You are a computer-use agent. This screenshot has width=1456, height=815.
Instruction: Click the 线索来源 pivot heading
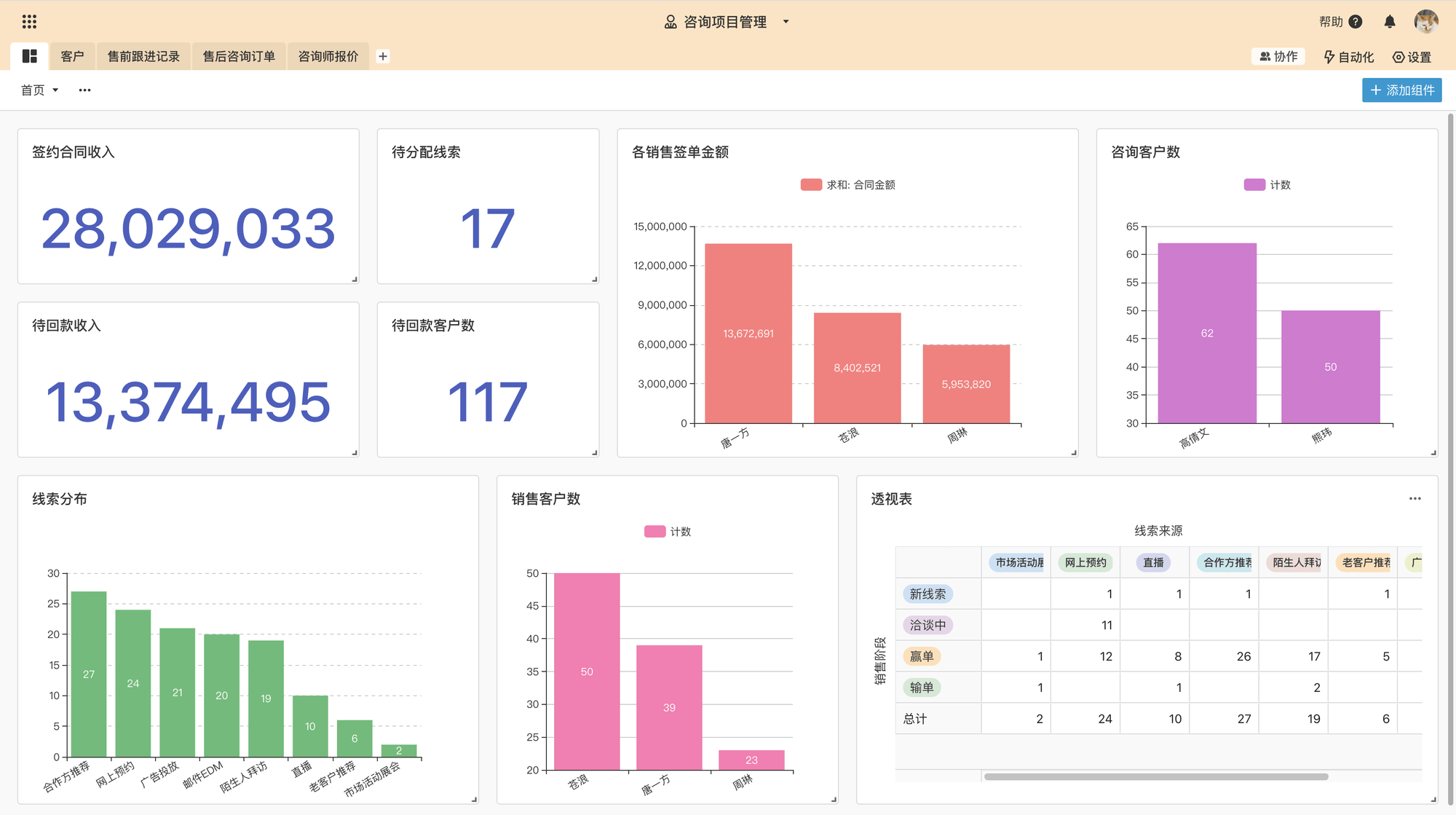tap(1158, 531)
